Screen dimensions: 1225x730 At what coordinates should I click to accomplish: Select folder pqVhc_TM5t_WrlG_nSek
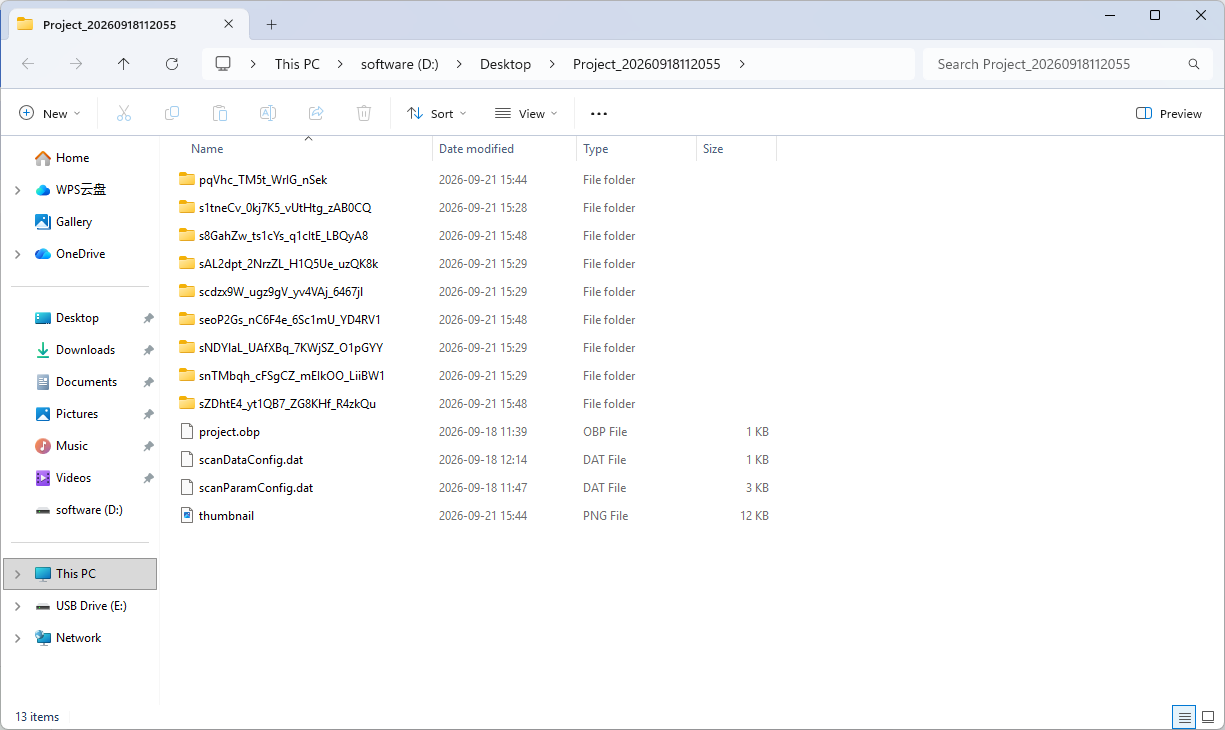263,180
